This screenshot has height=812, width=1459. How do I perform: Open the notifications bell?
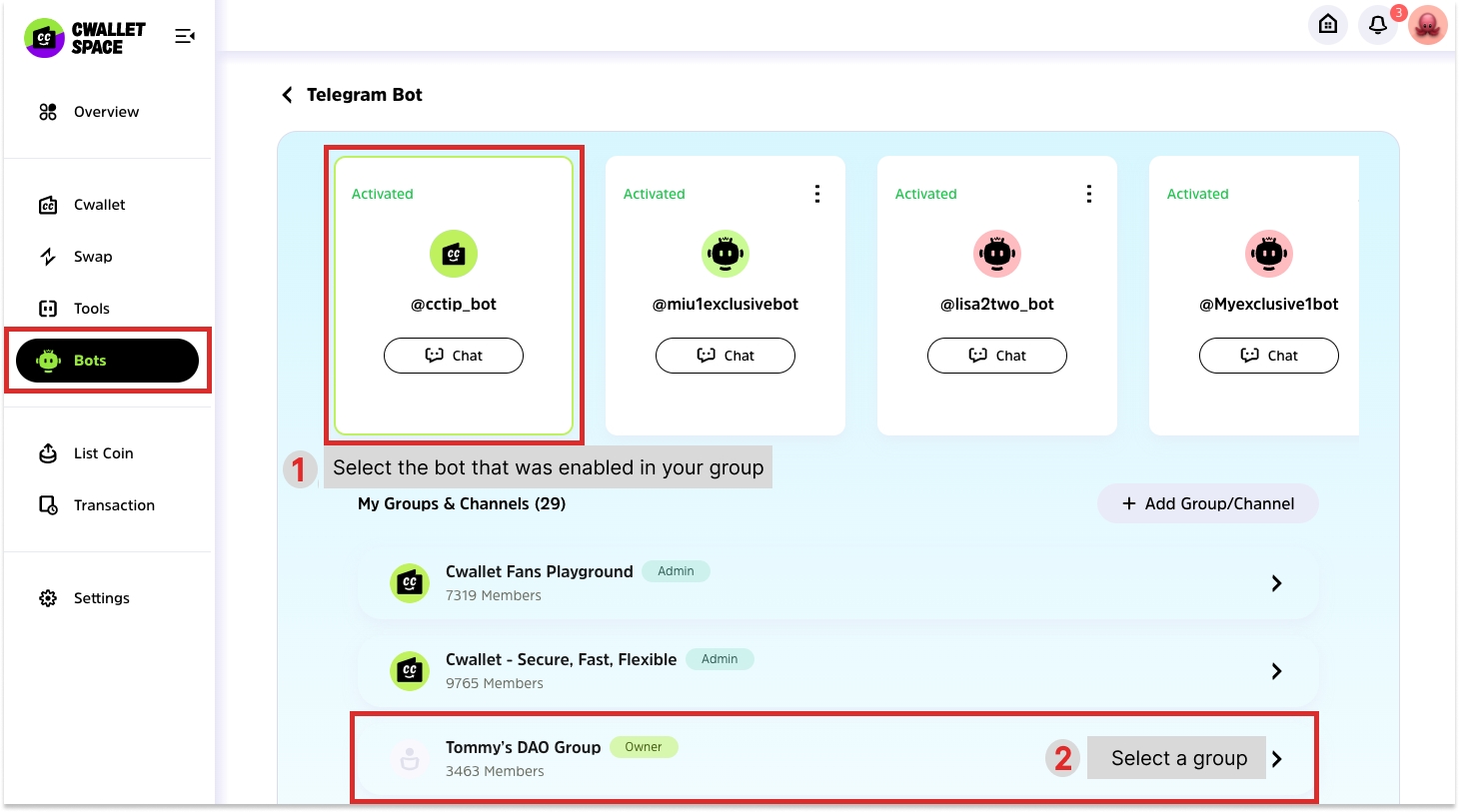(x=1378, y=25)
